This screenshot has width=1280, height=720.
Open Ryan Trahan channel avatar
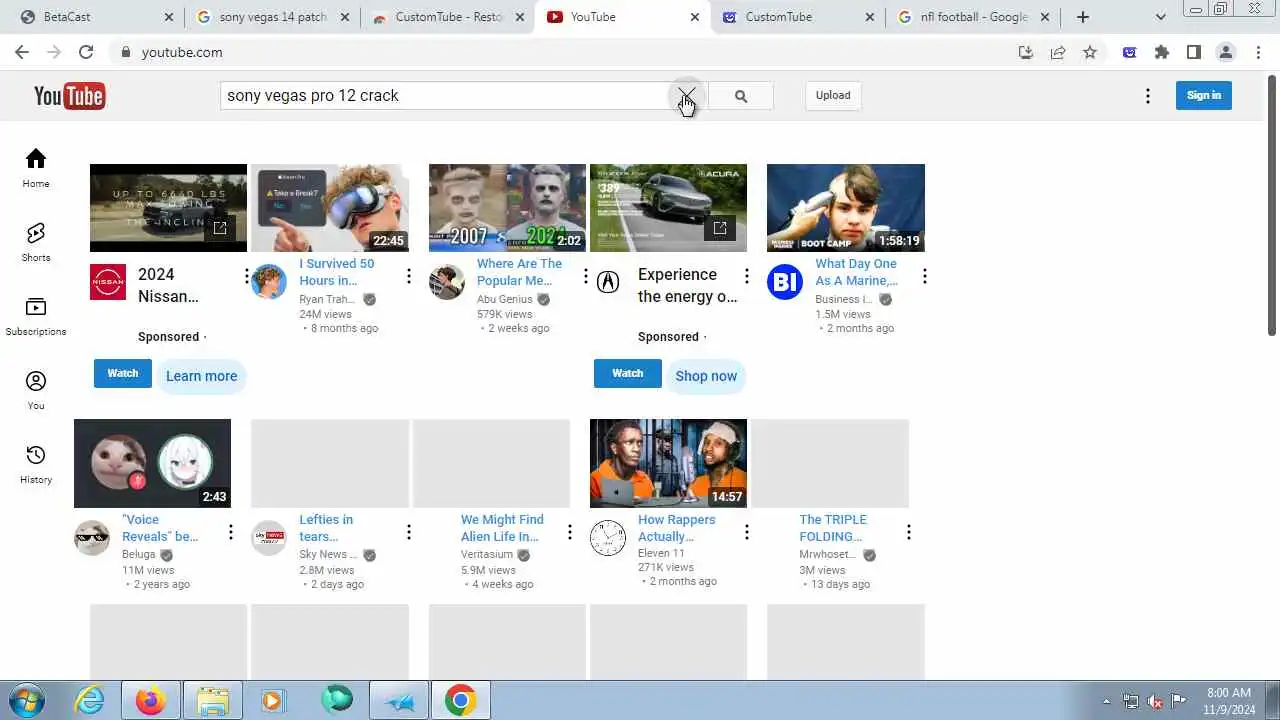[x=269, y=282]
